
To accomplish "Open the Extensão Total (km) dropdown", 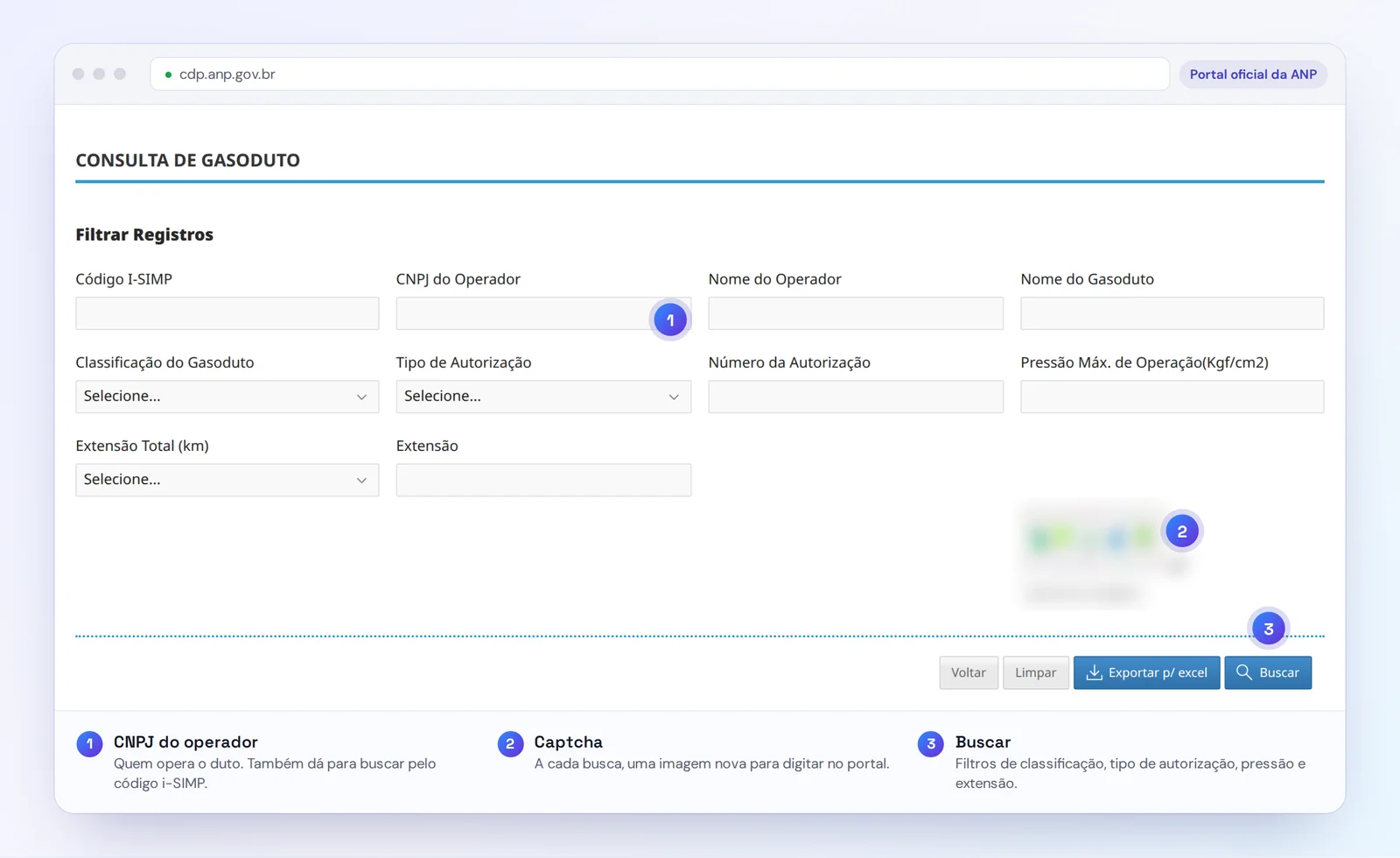I will tap(227, 480).
